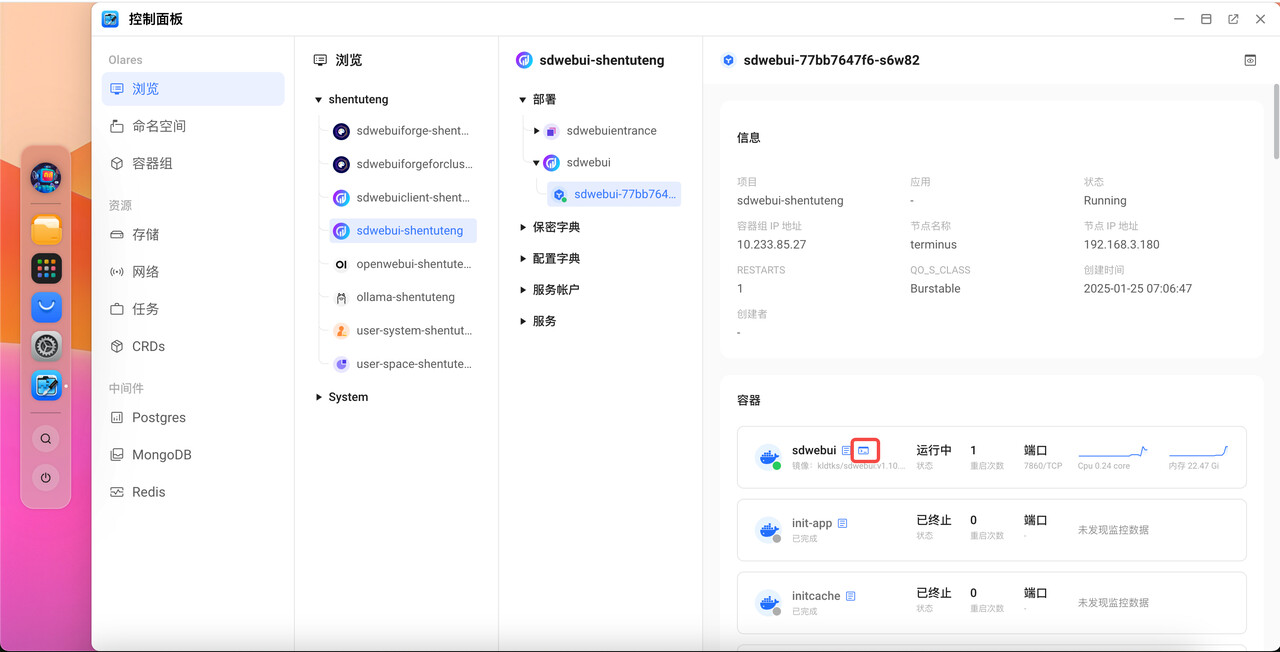Click the initcache container Docker icon
The image size is (1280, 652).
pyautogui.click(x=769, y=602)
